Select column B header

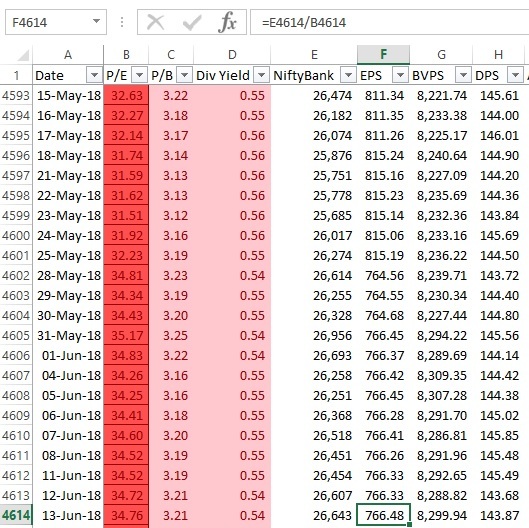126,55
